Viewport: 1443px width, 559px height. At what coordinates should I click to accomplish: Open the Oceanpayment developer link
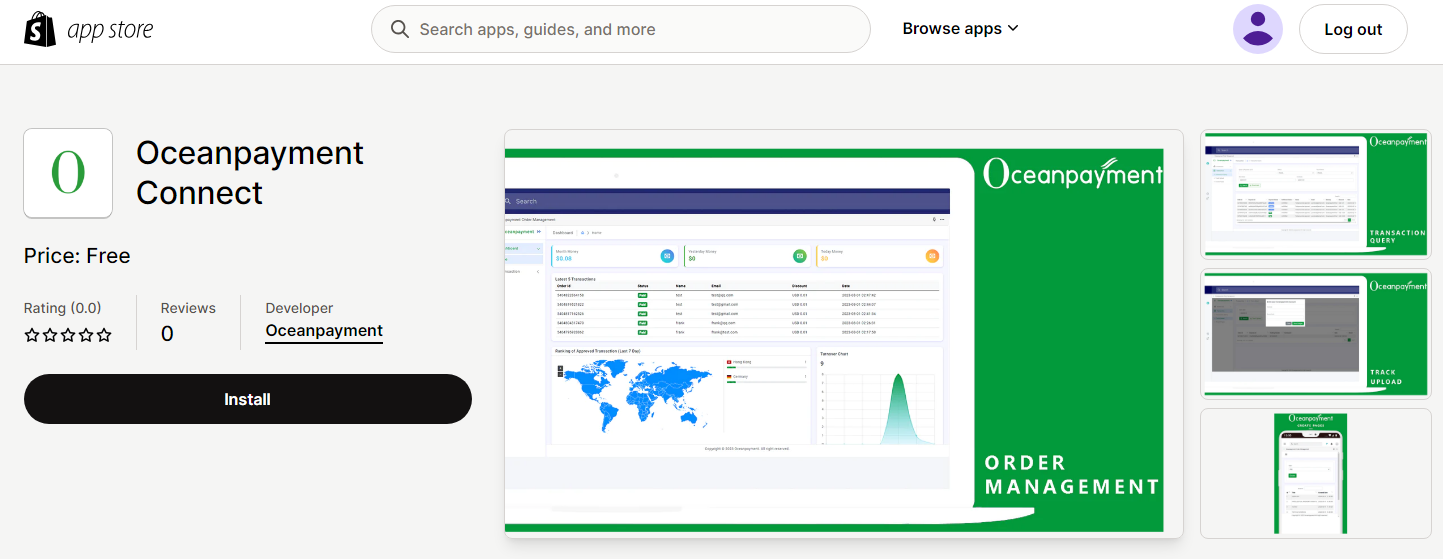click(324, 331)
